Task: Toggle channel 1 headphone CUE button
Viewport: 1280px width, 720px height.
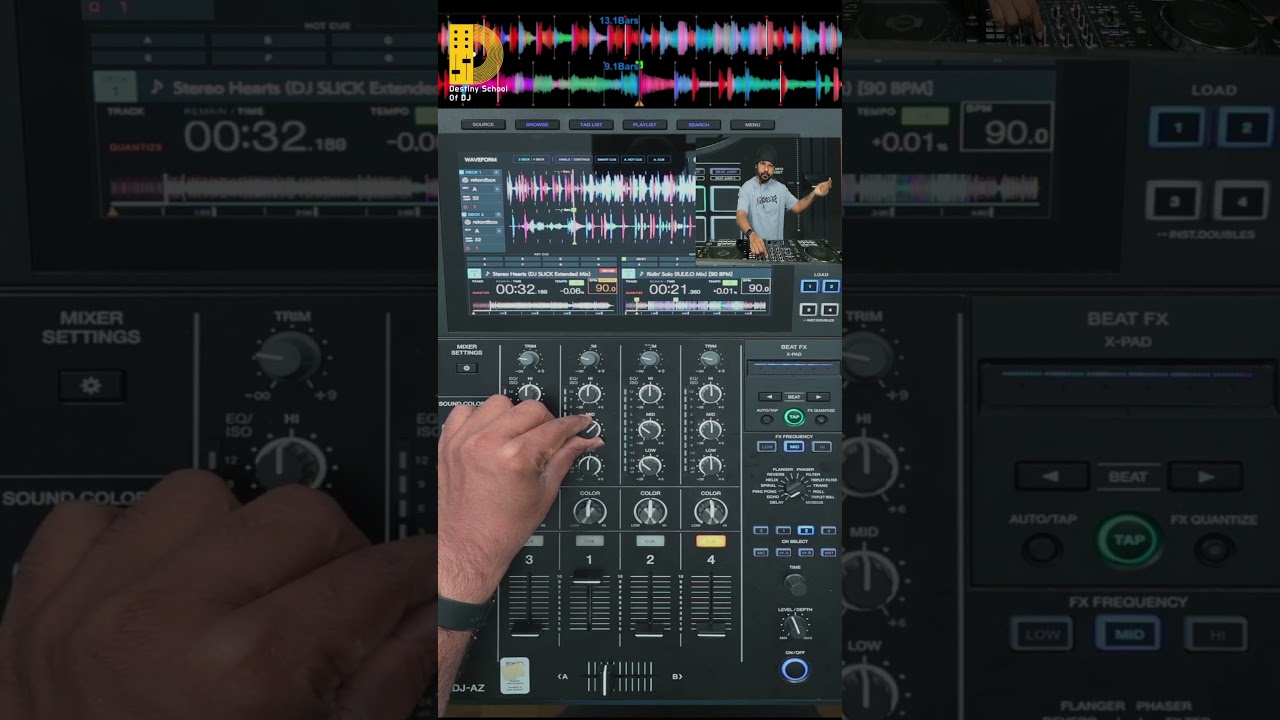Action: click(590, 541)
